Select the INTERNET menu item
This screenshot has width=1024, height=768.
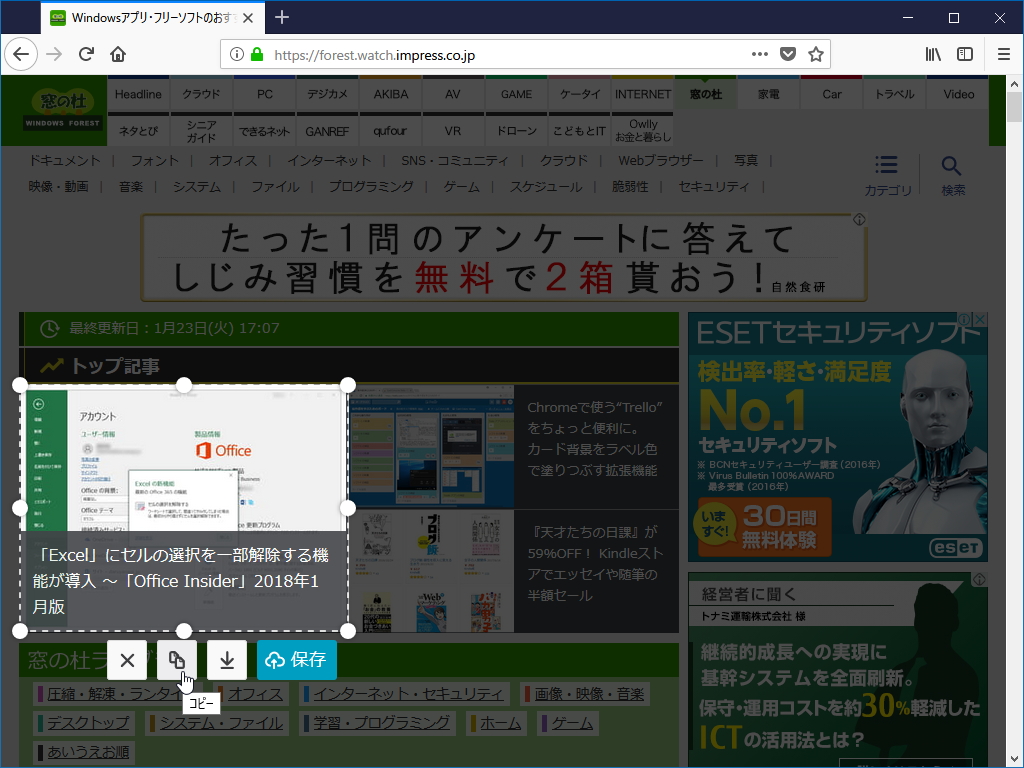click(643, 93)
